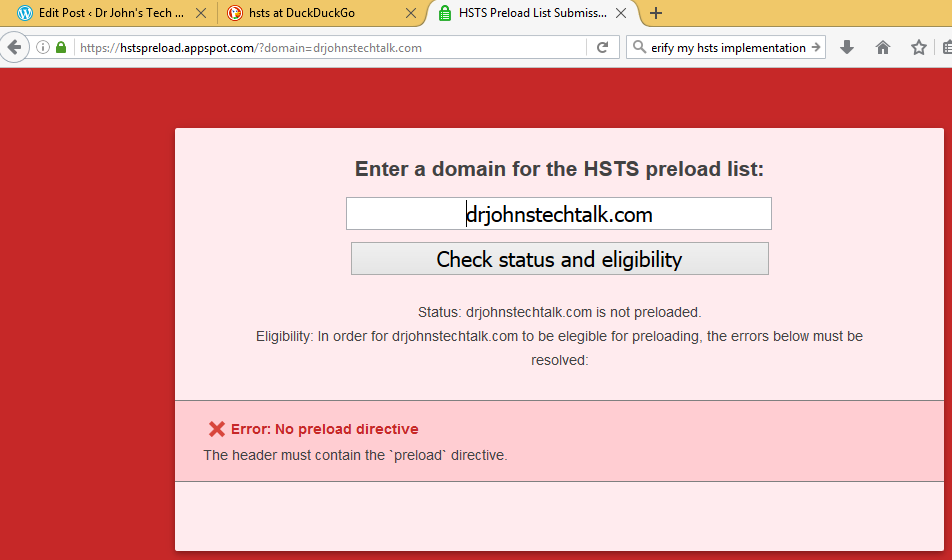Click the Eligibility explanation text
Screen dimensions: 952x560
tap(559, 348)
